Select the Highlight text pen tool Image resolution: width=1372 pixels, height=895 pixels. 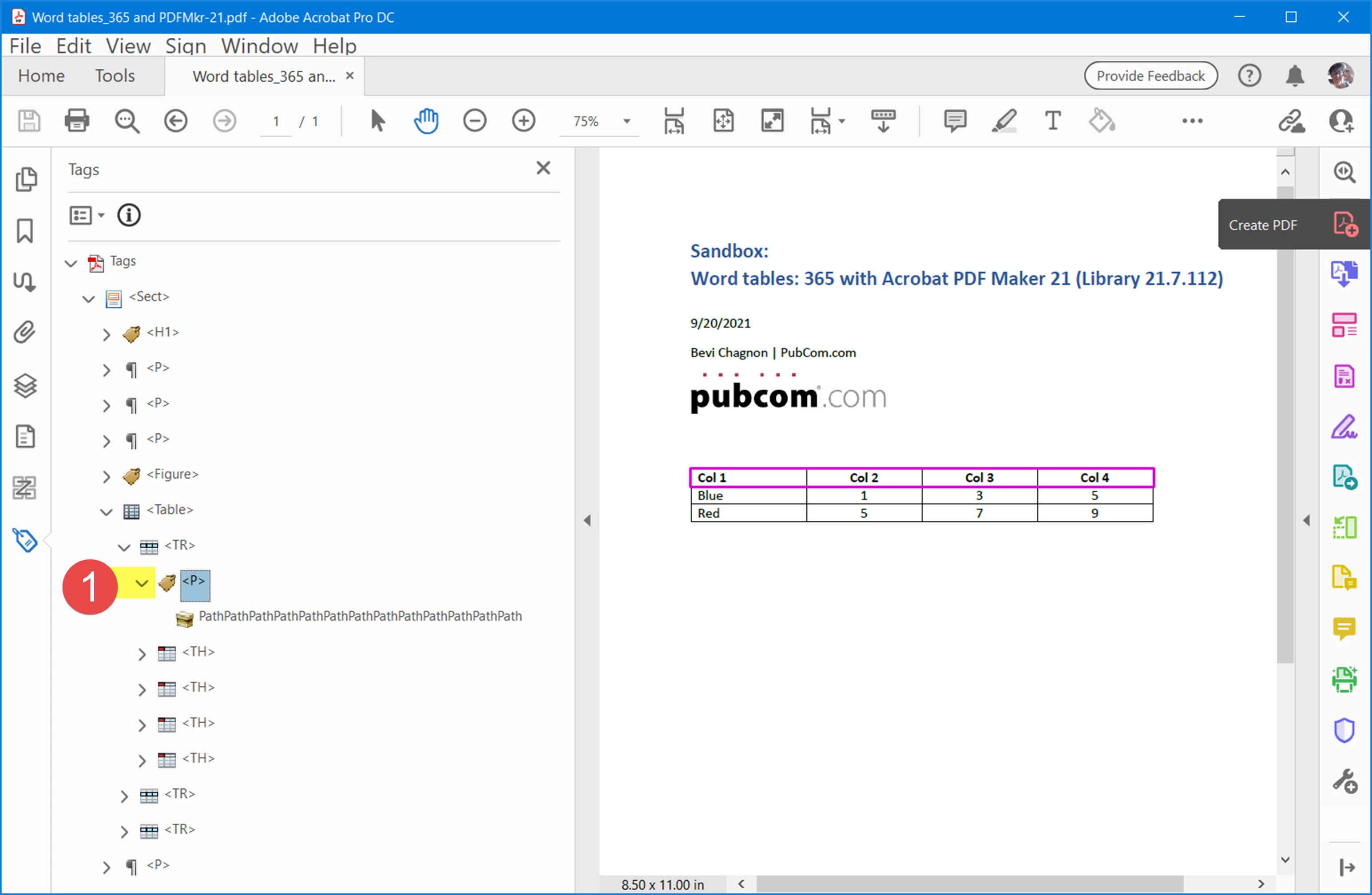(x=1003, y=121)
